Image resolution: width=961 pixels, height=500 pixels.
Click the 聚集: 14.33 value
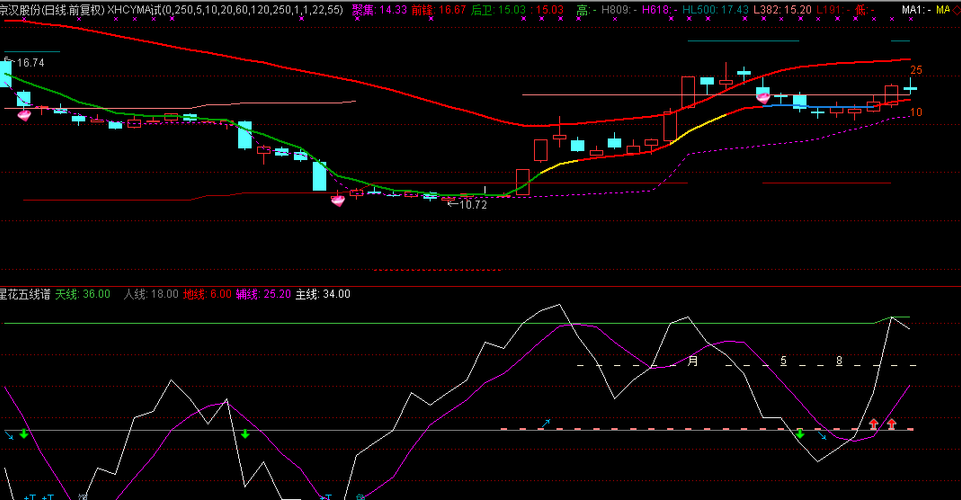click(379, 10)
